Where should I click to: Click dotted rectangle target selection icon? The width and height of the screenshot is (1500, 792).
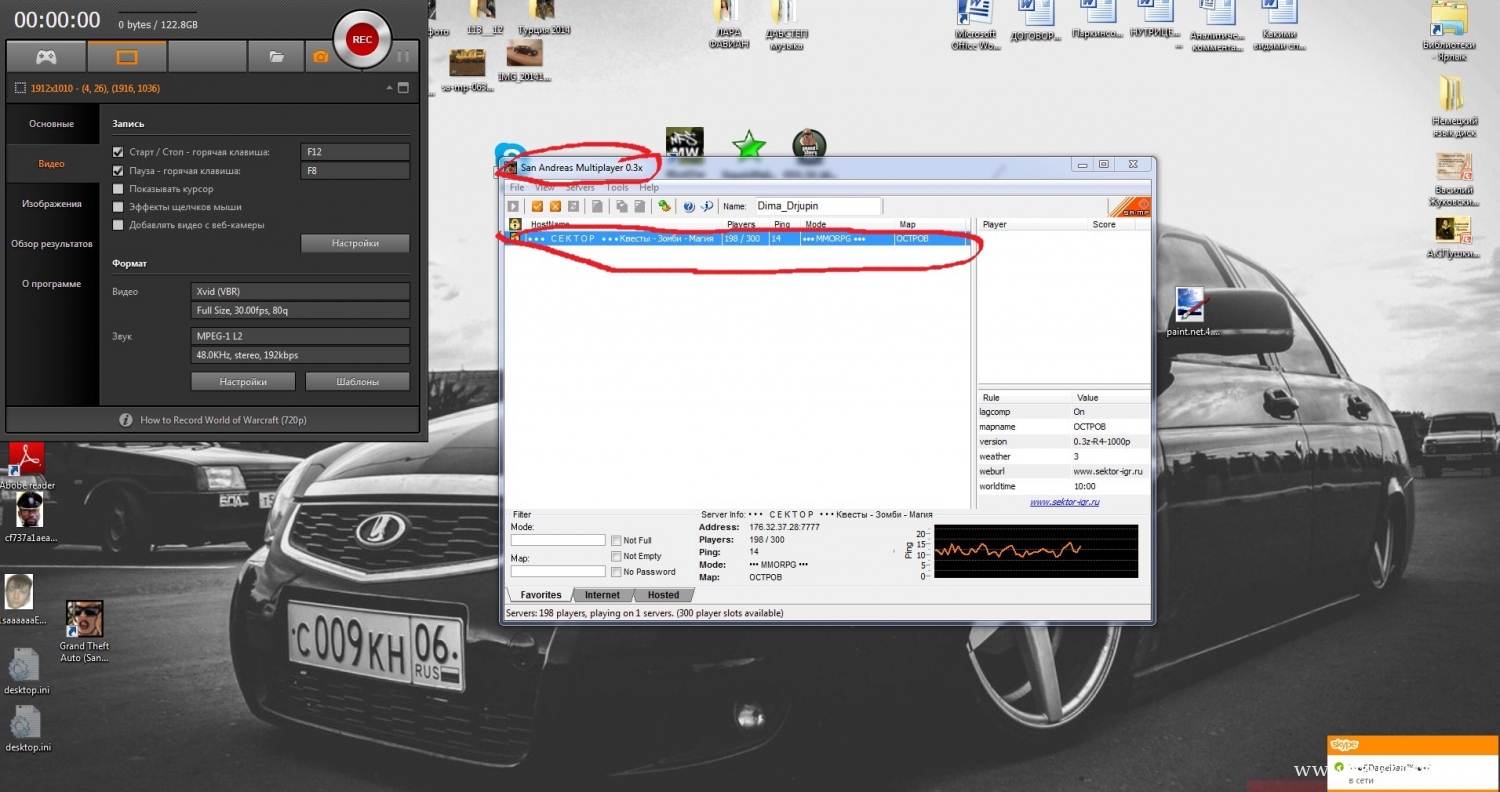pyautogui.click(x=20, y=89)
